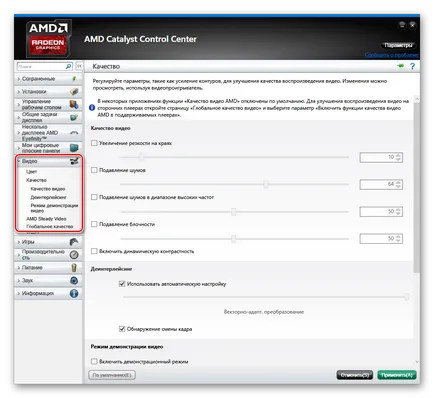Enable Подавление блочности checkbox

coord(94,224)
